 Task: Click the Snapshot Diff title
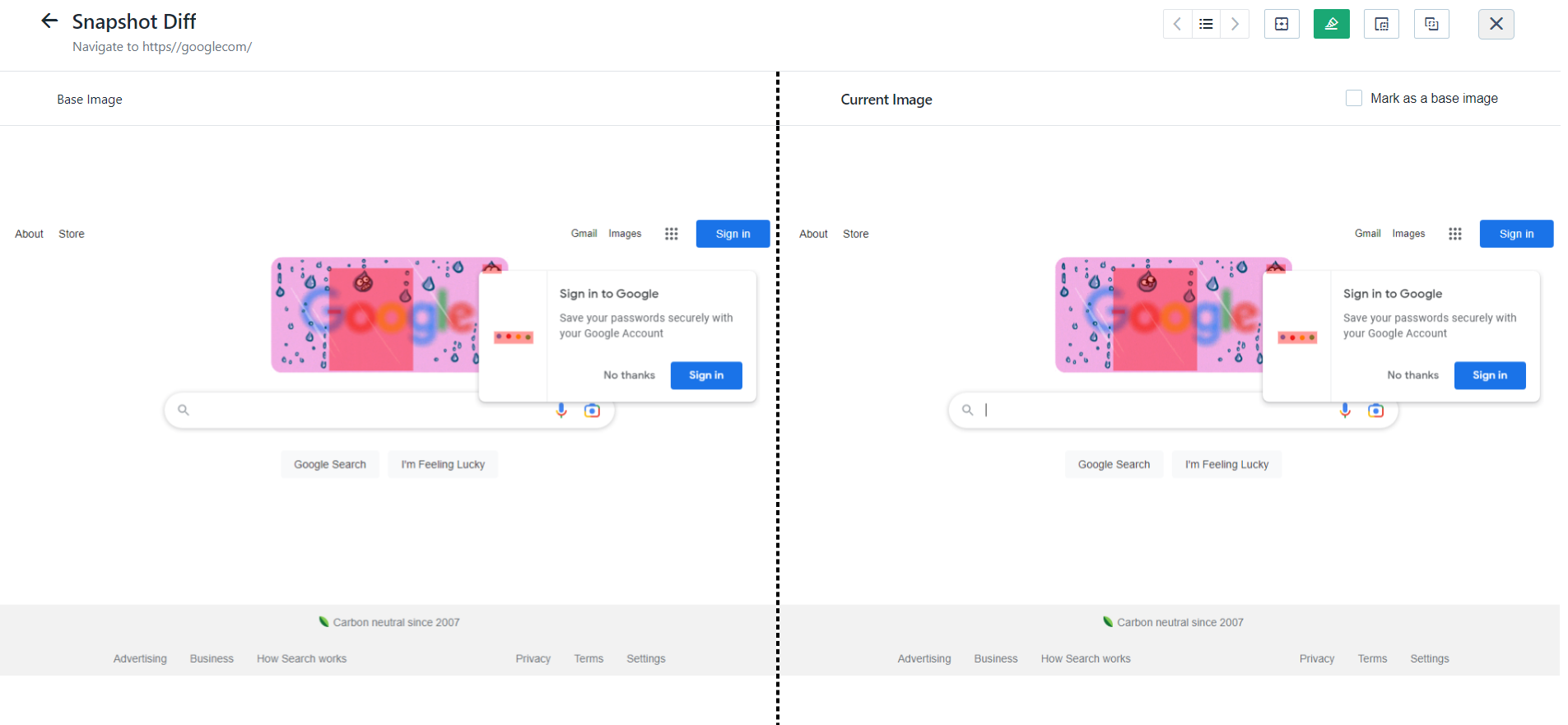134,21
